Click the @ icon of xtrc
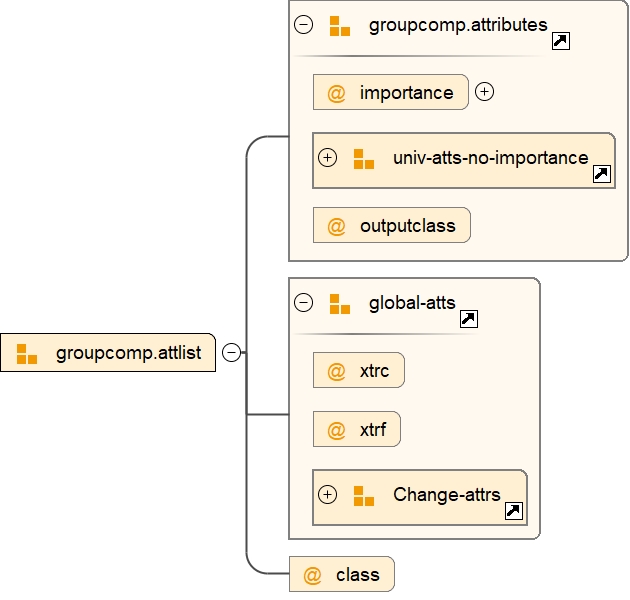630x600 pixels. 336,371
